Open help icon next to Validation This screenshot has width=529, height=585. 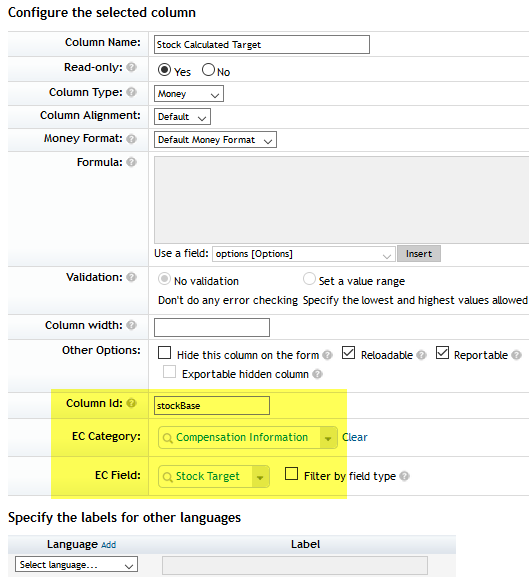click(131, 277)
